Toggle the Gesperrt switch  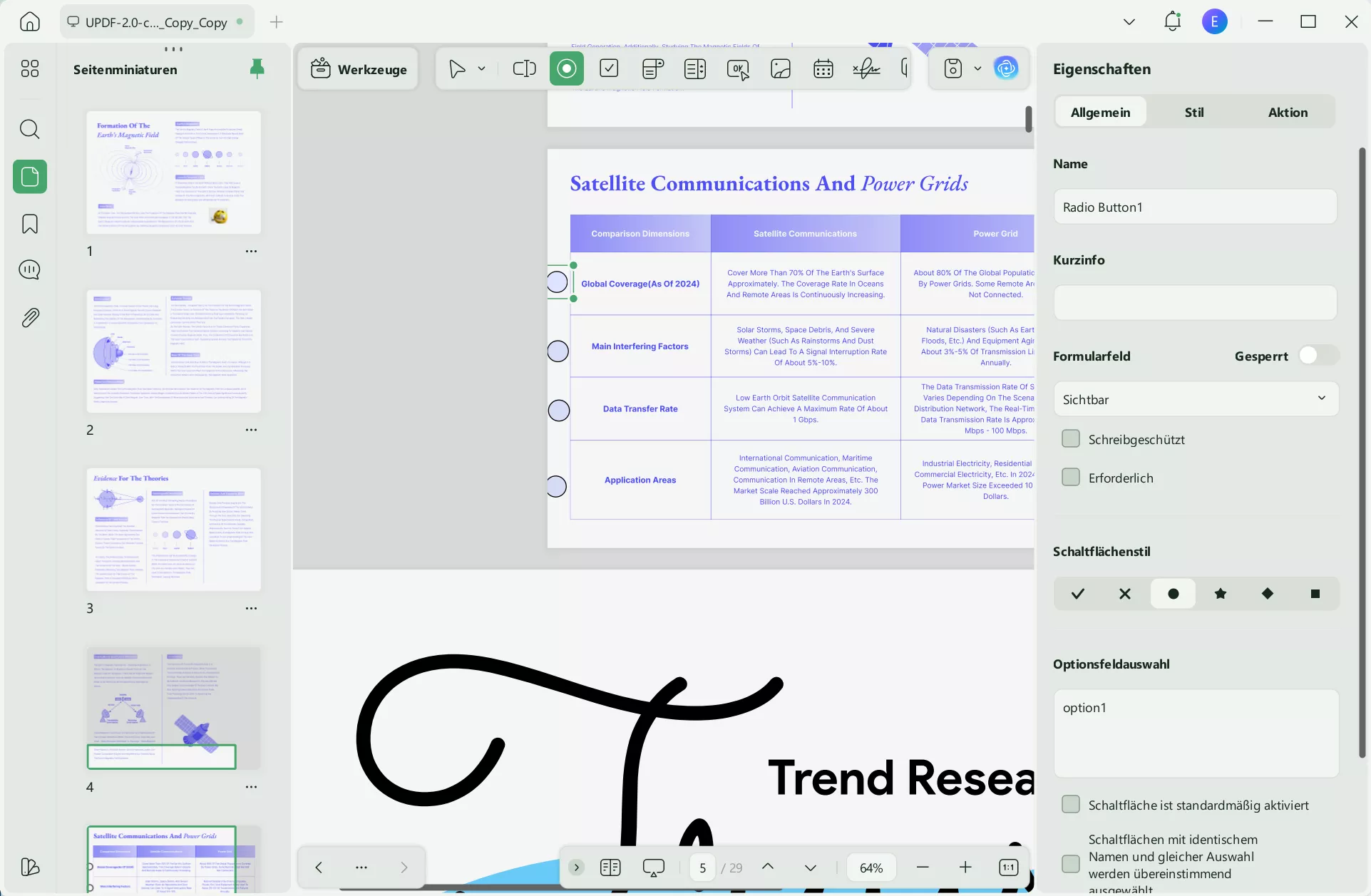pyautogui.click(x=1318, y=356)
